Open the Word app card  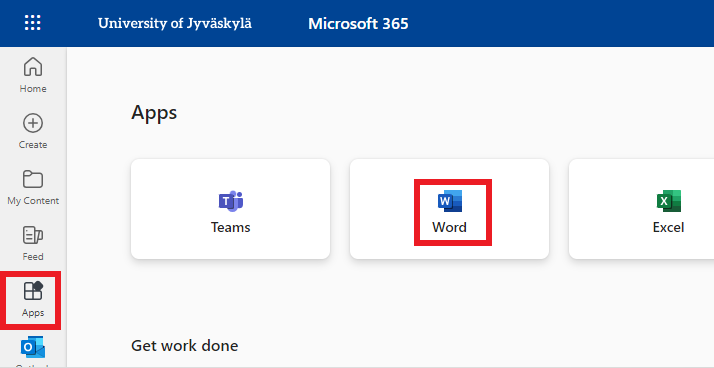pyautogui.click(x=449, y=209)
